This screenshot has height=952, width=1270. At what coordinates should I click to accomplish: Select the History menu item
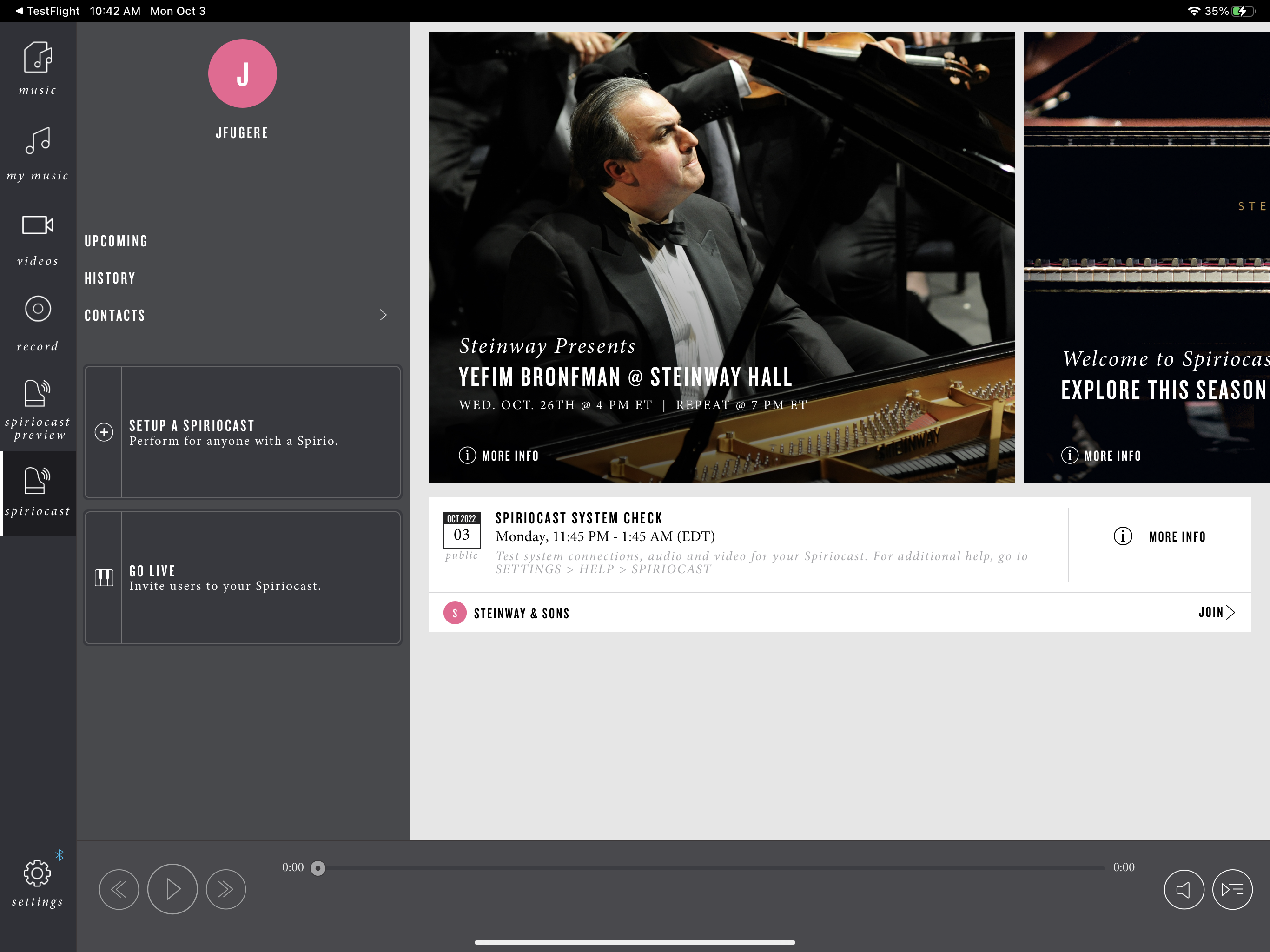110,278
